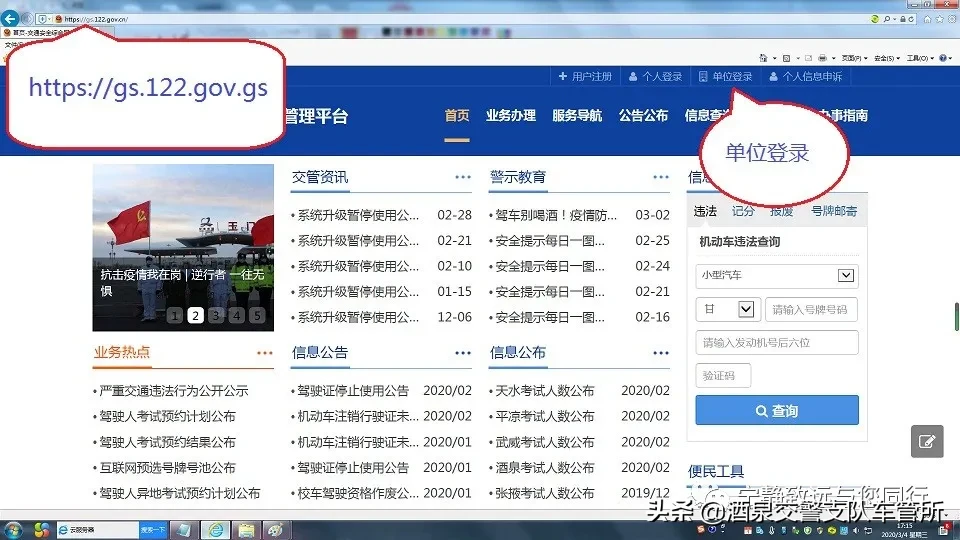Expand 信息公告 more dots

click(x=463, y=353)
